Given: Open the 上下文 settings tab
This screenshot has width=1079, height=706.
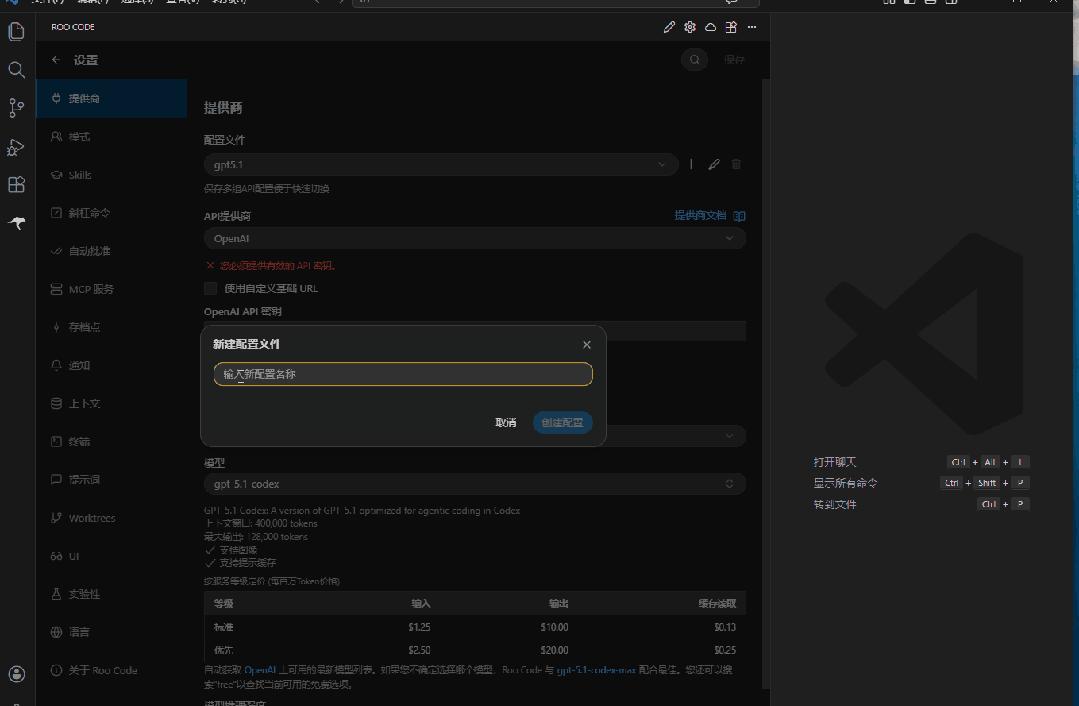Looking at the screenshot, I should pos(111,404).
